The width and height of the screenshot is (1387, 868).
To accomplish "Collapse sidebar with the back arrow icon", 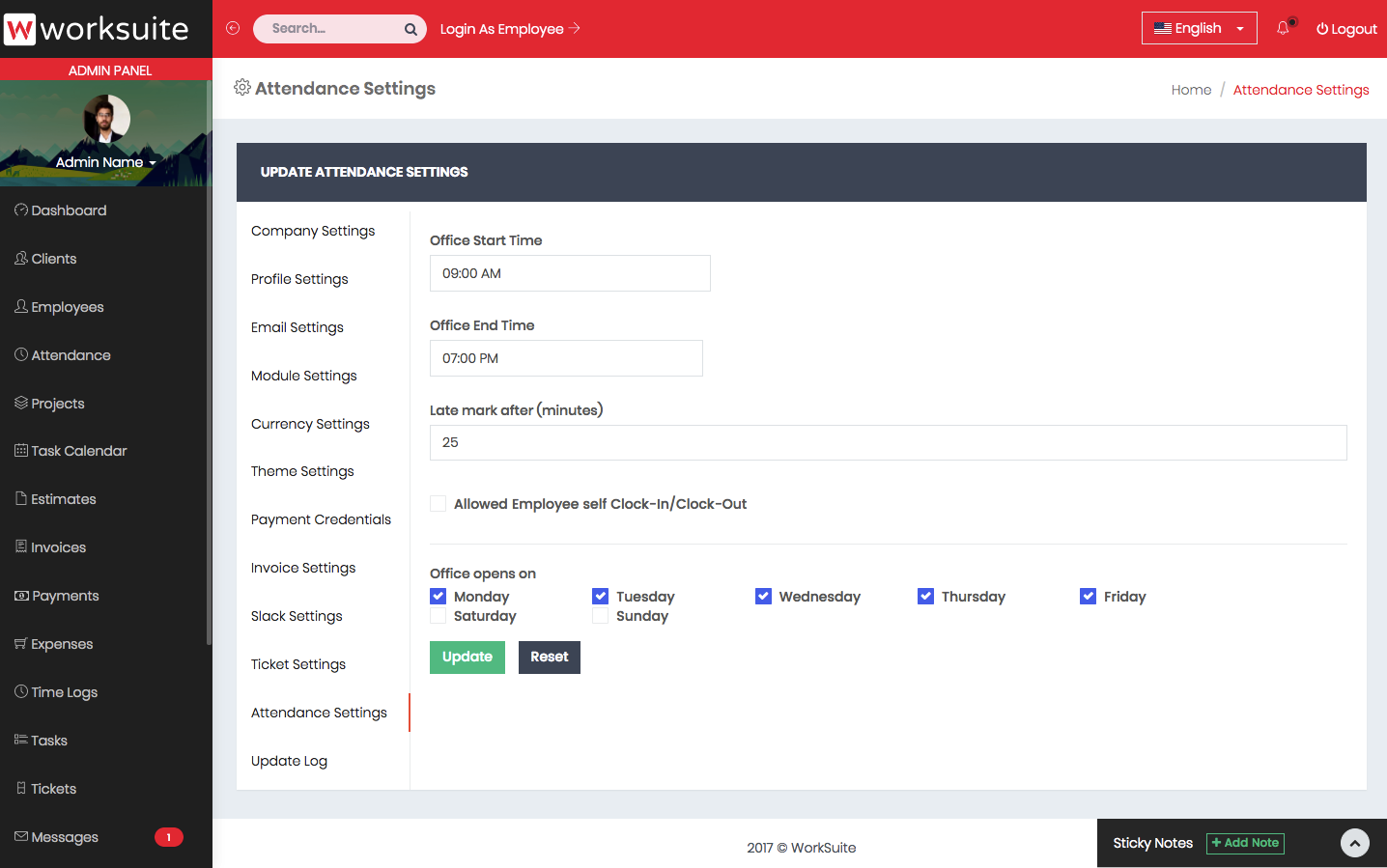I will click(x=233, y=28).
